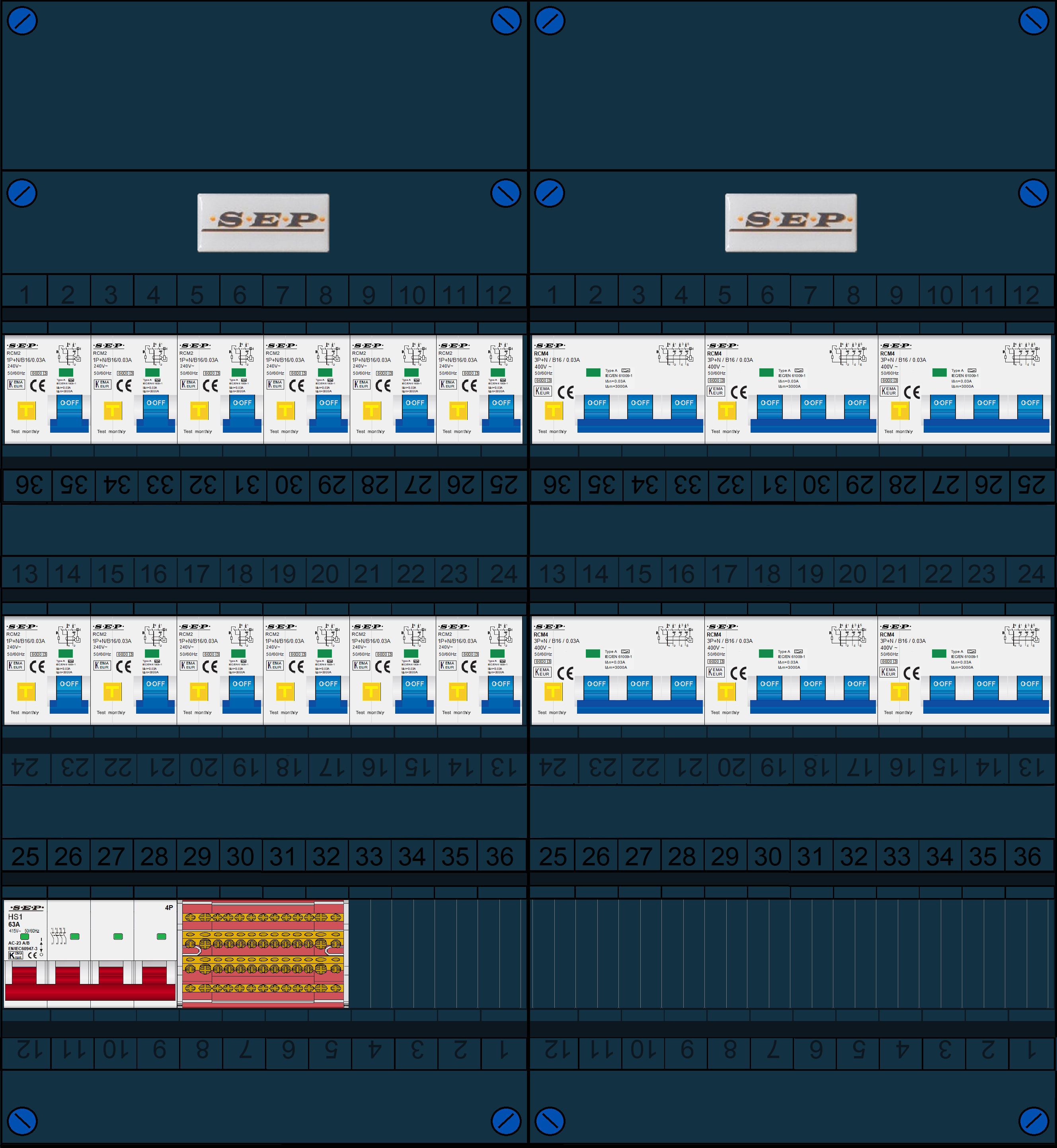Click yellow T test button under slot 5, left panel top row

tap(199, 410)
